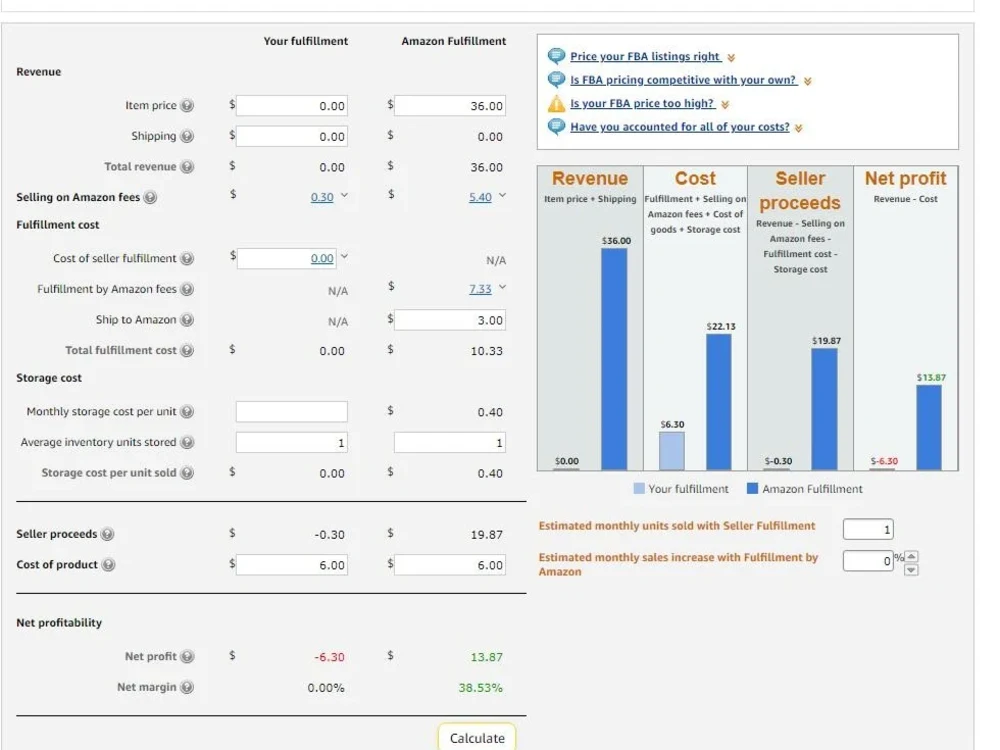Click help icon for Fulfillment by Amazon fees
The height and width of the screenshot is (750, 1000).
(x=187, y=290)
